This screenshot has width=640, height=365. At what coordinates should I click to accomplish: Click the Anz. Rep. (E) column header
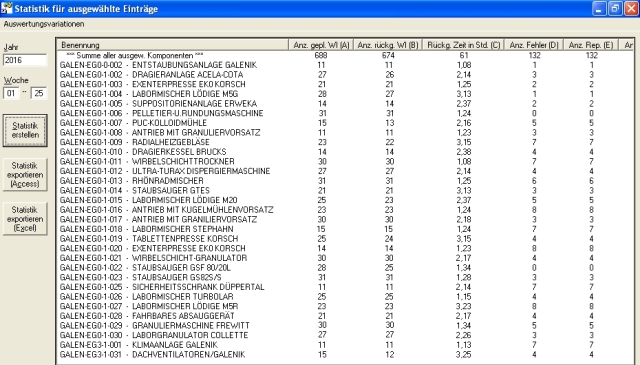click(x=591, y=45)
